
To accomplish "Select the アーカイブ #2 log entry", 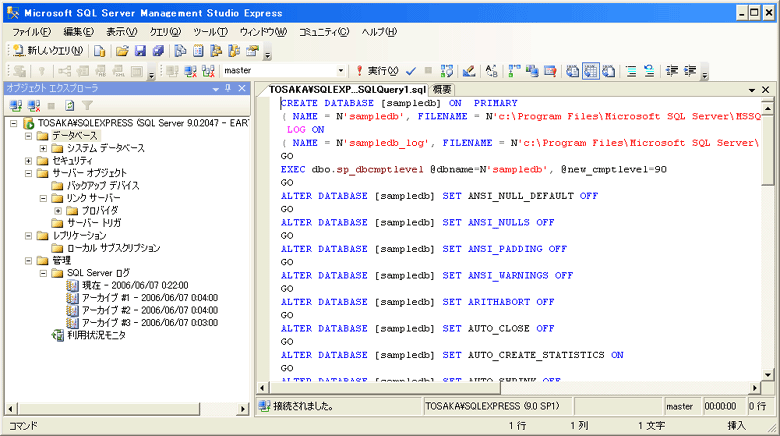I will click(150, 310).
